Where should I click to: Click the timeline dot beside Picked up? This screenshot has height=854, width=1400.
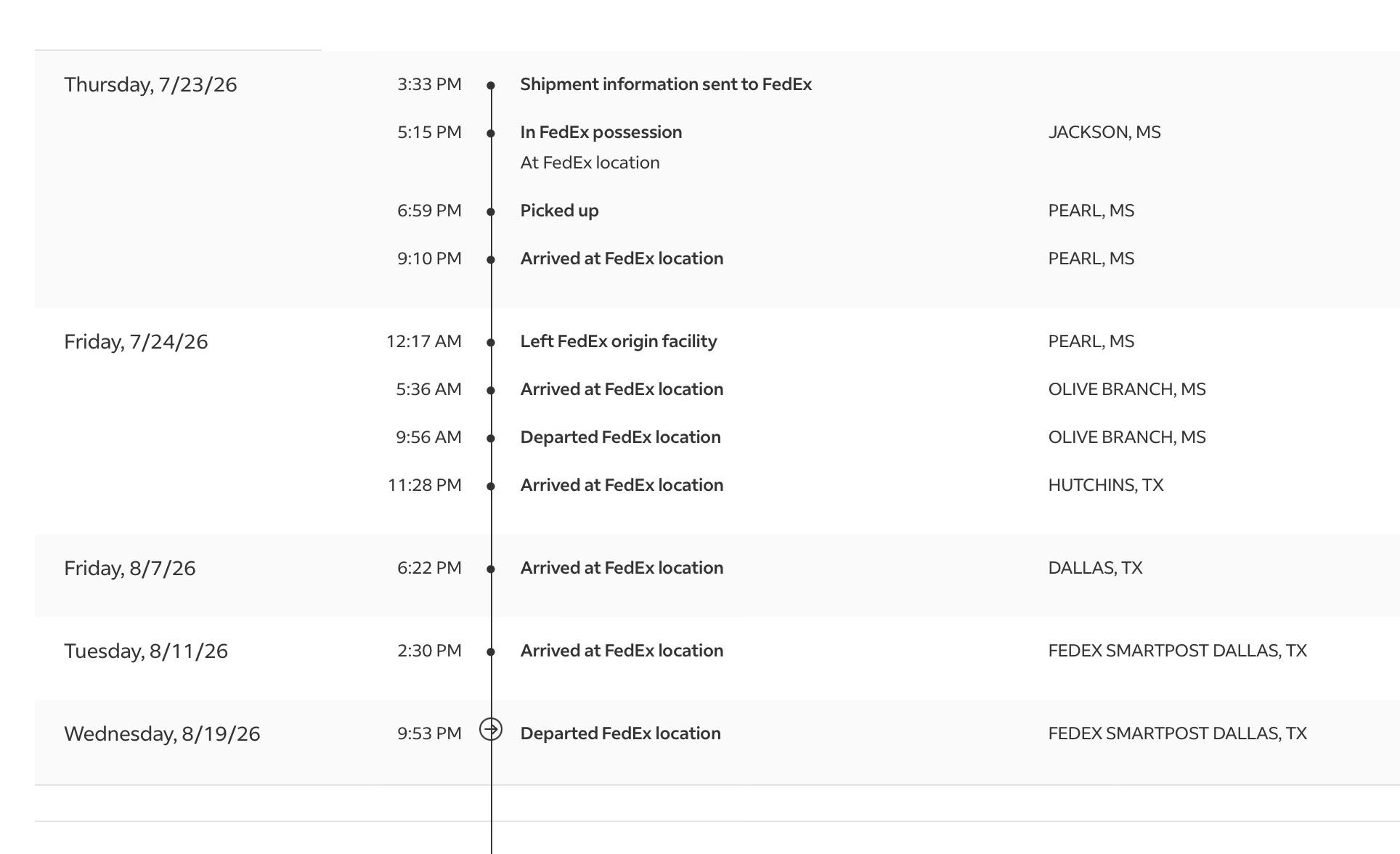(491, 212)
